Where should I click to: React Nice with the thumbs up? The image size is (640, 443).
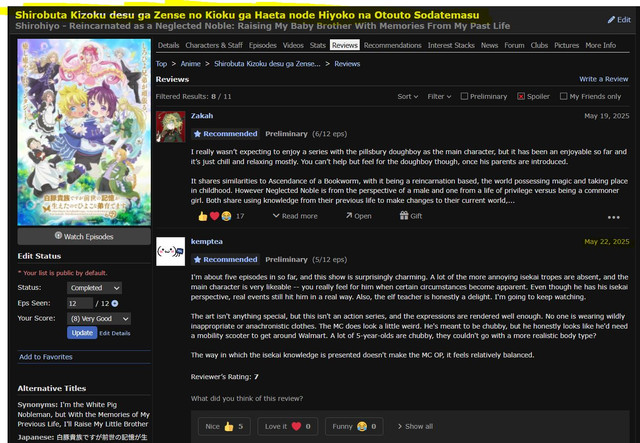point(223,426)
